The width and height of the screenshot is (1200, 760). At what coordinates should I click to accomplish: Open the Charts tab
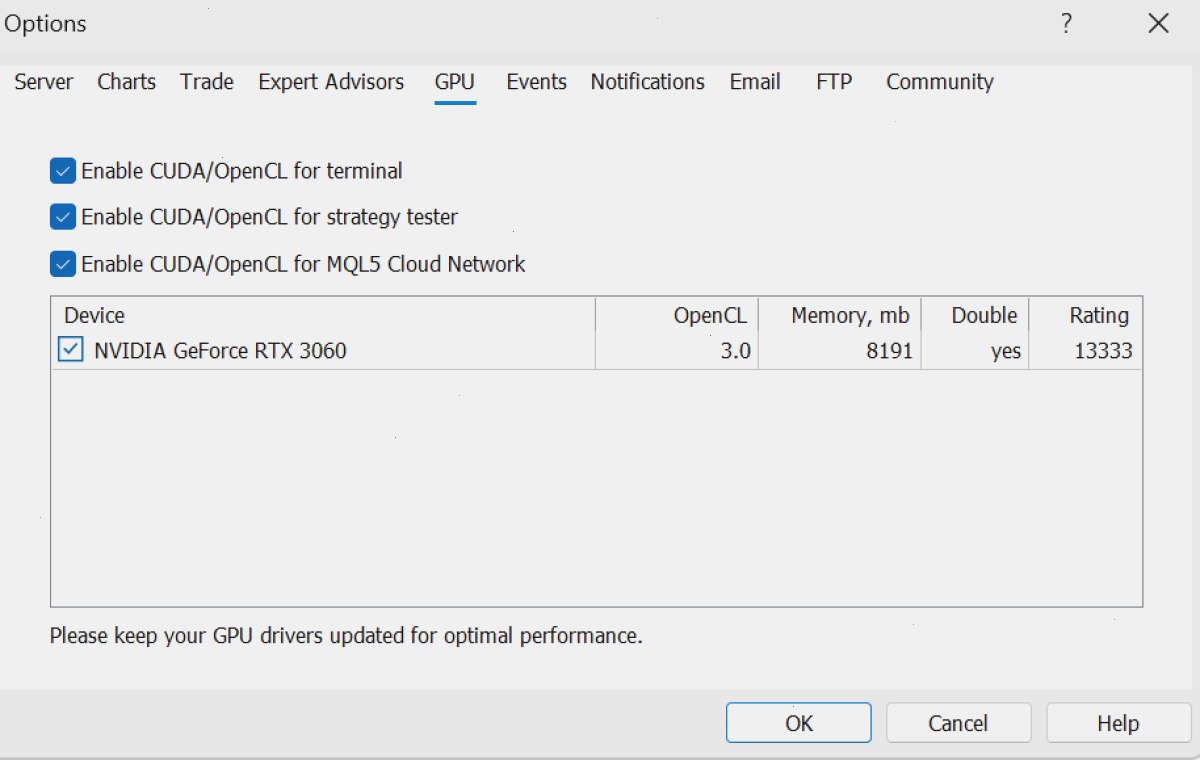point(126,82)
